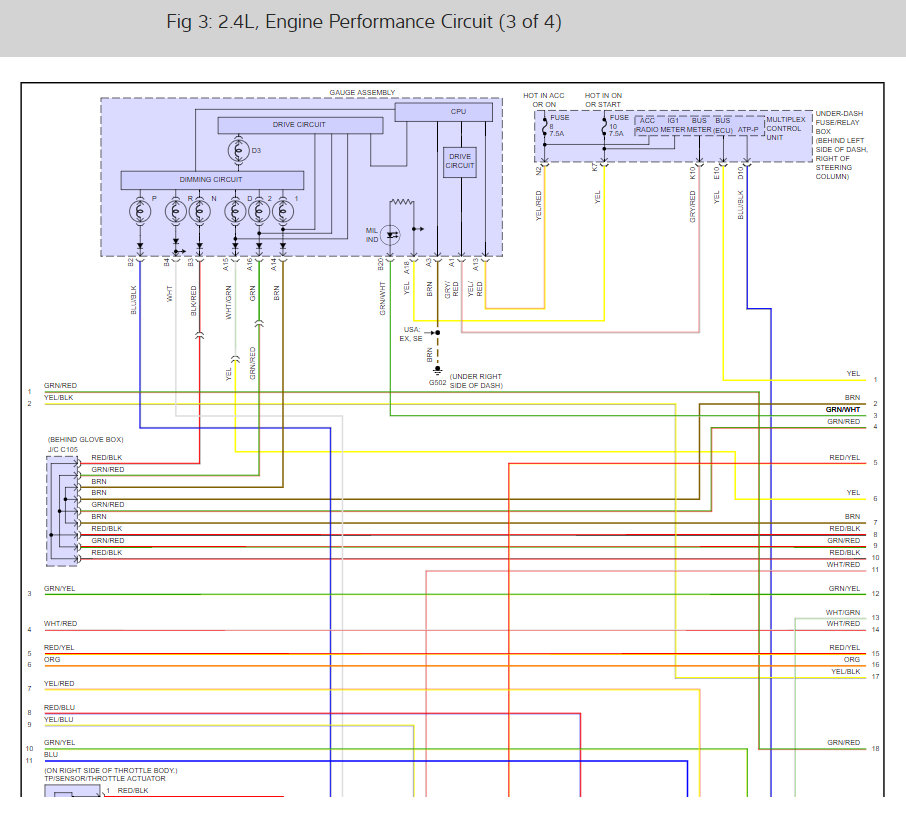Screen dimensions: 906x820
Task: Click the MIL IND LED symbol
Action: pos(393,235)
